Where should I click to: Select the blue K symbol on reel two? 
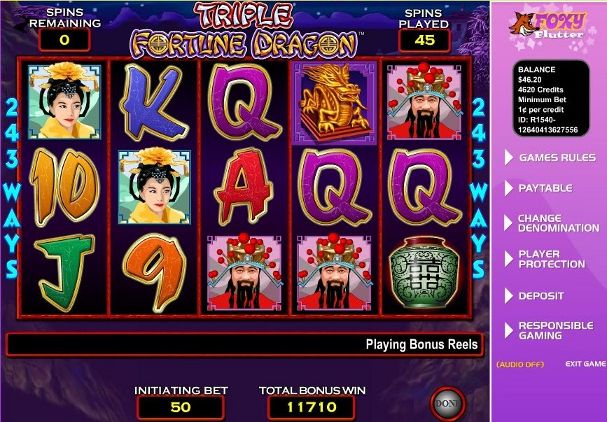(154, 103)
